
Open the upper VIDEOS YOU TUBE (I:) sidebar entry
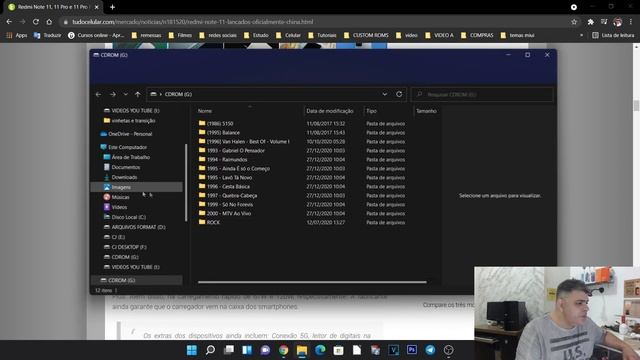131,111
